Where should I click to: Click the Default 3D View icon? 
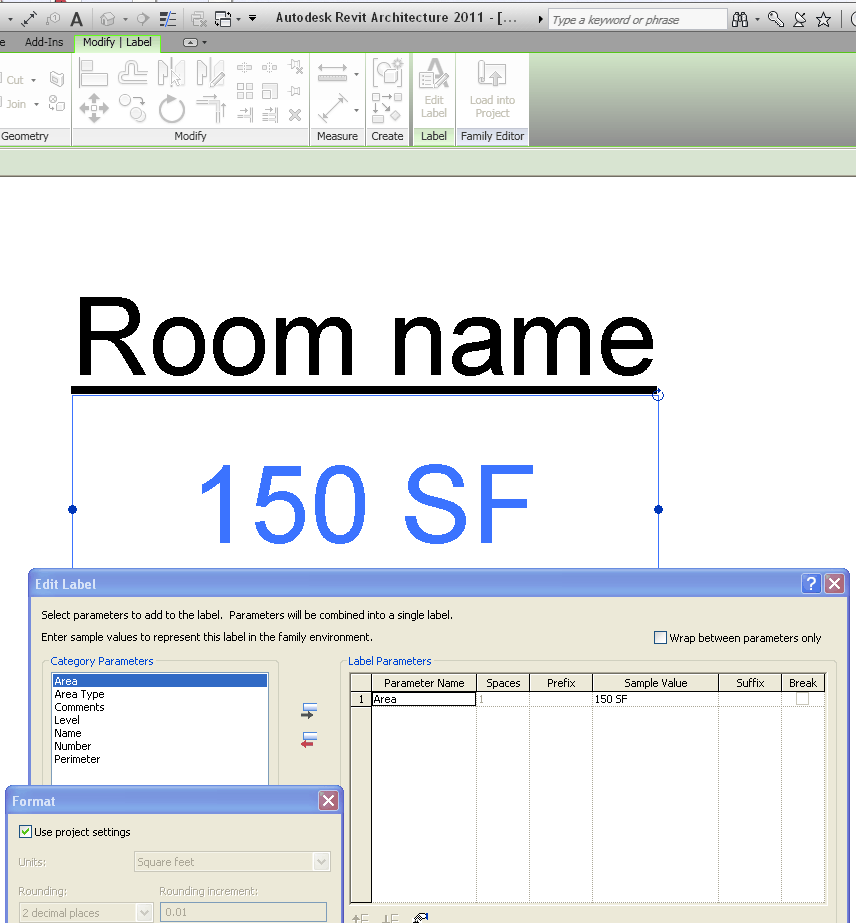coord(108,19)
